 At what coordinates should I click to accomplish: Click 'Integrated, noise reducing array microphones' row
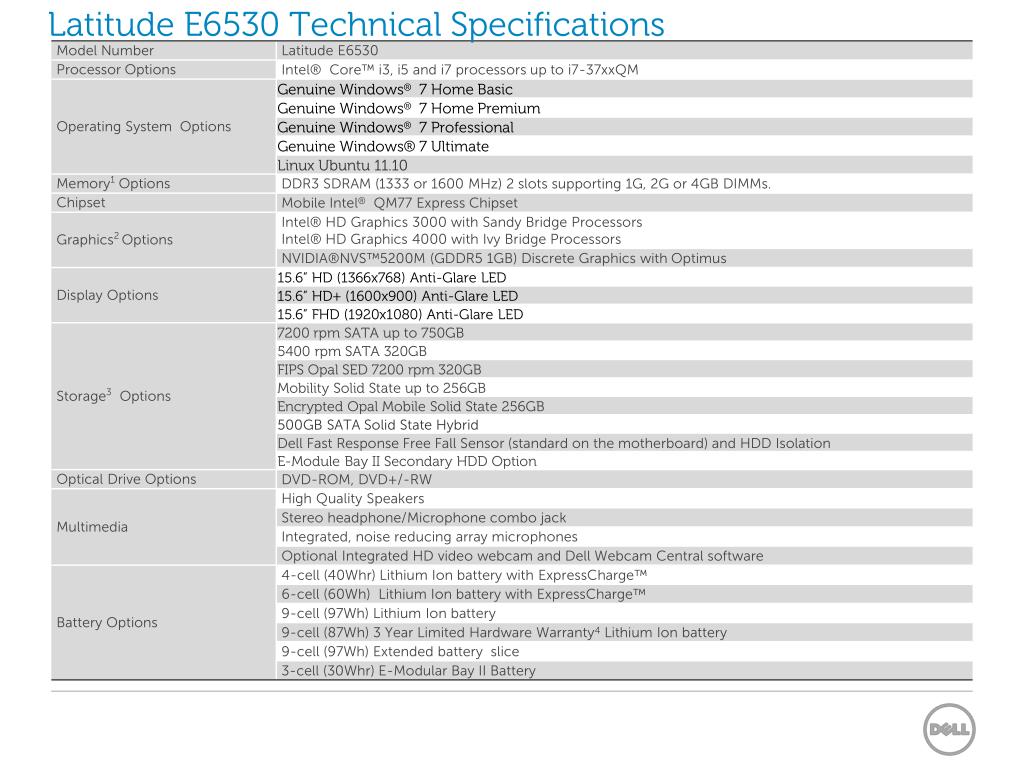tap(624, 536)
